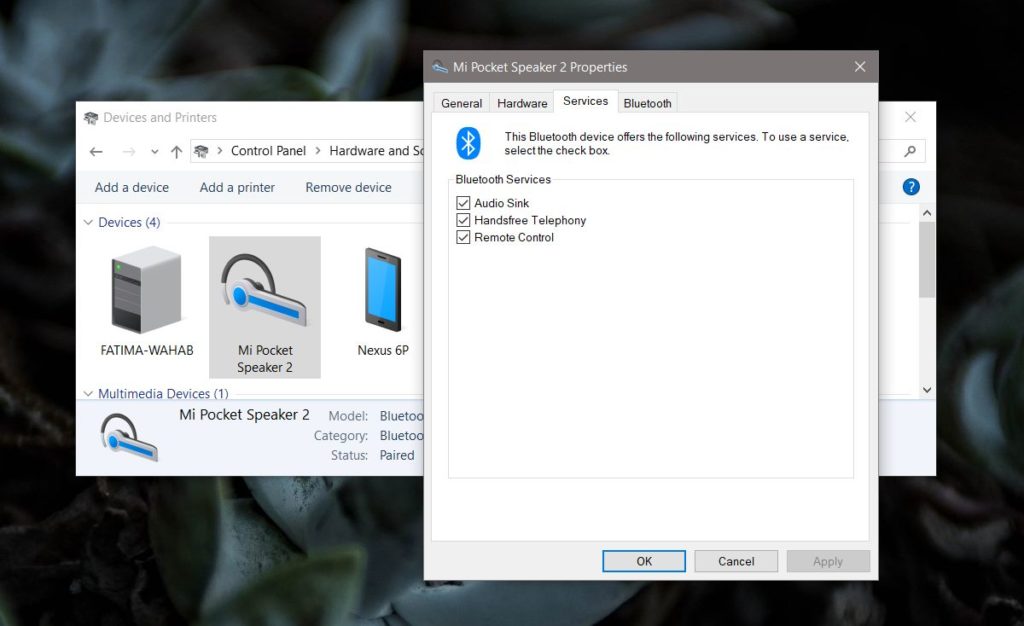Click the Bluetooth icon in the properties dialog
This screenshot has width=1024, height=626.
pos(469,143)
